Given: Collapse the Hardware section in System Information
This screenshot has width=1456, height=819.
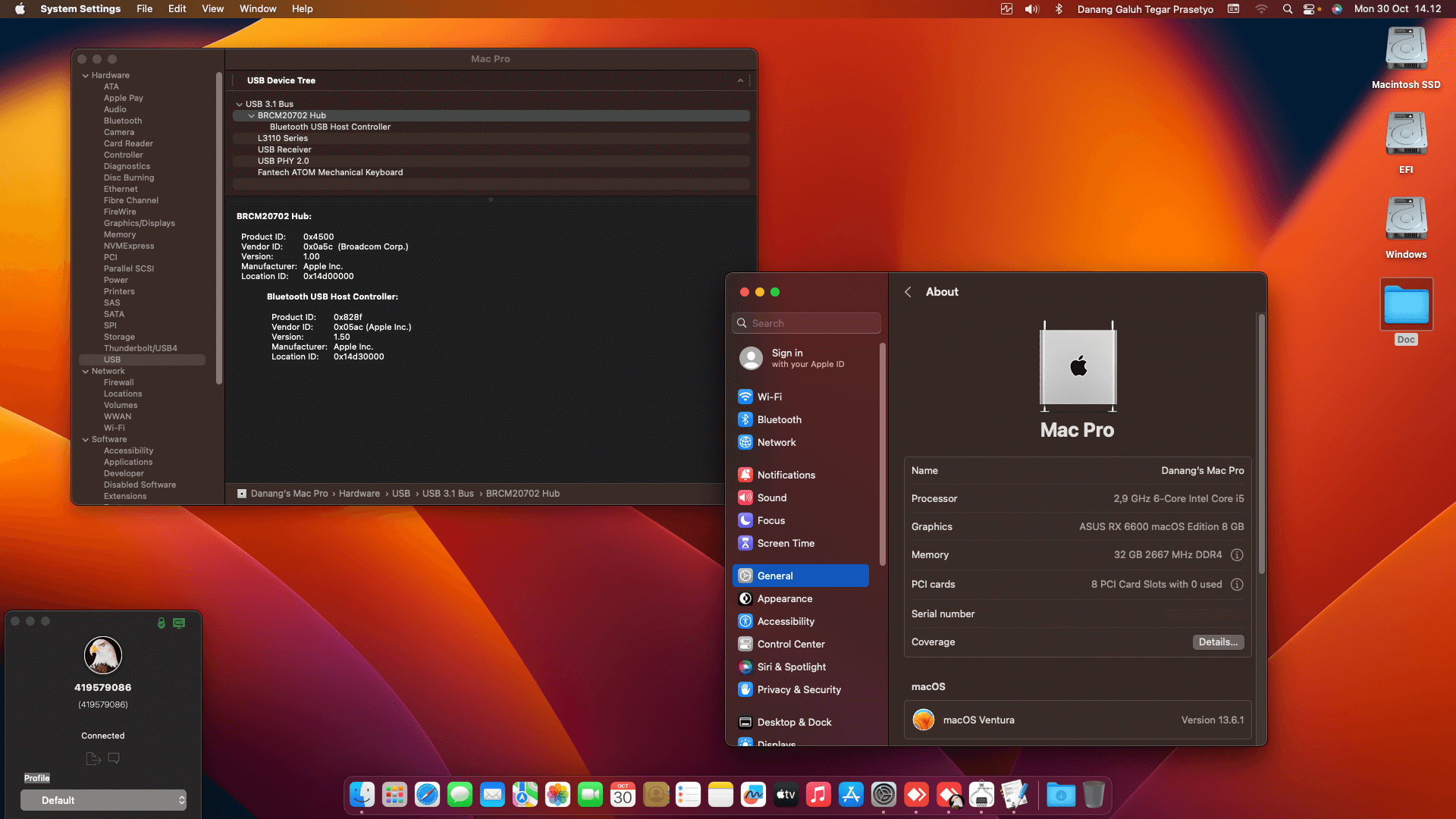Looking at the screenshot, I should coord(86,76).
